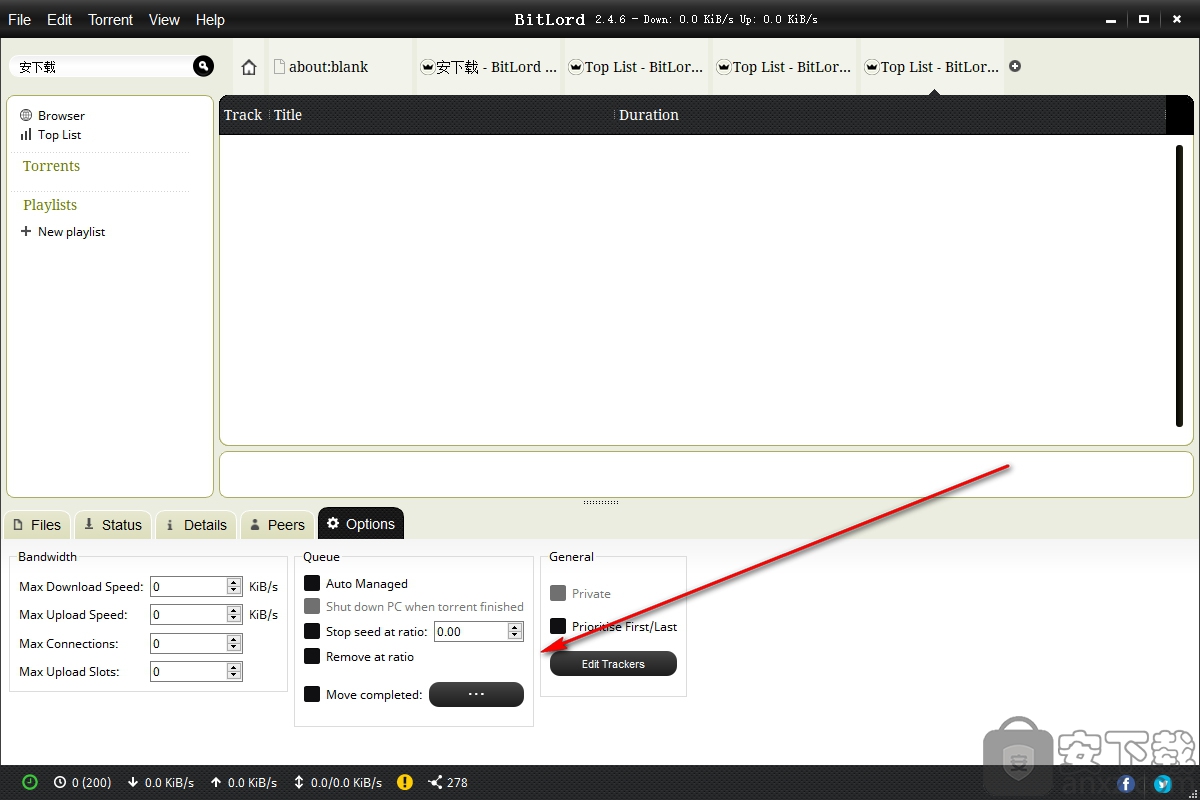Click the yellow warning icon in status bar
The image size is (1200, 800).
[x=404, y=782]
